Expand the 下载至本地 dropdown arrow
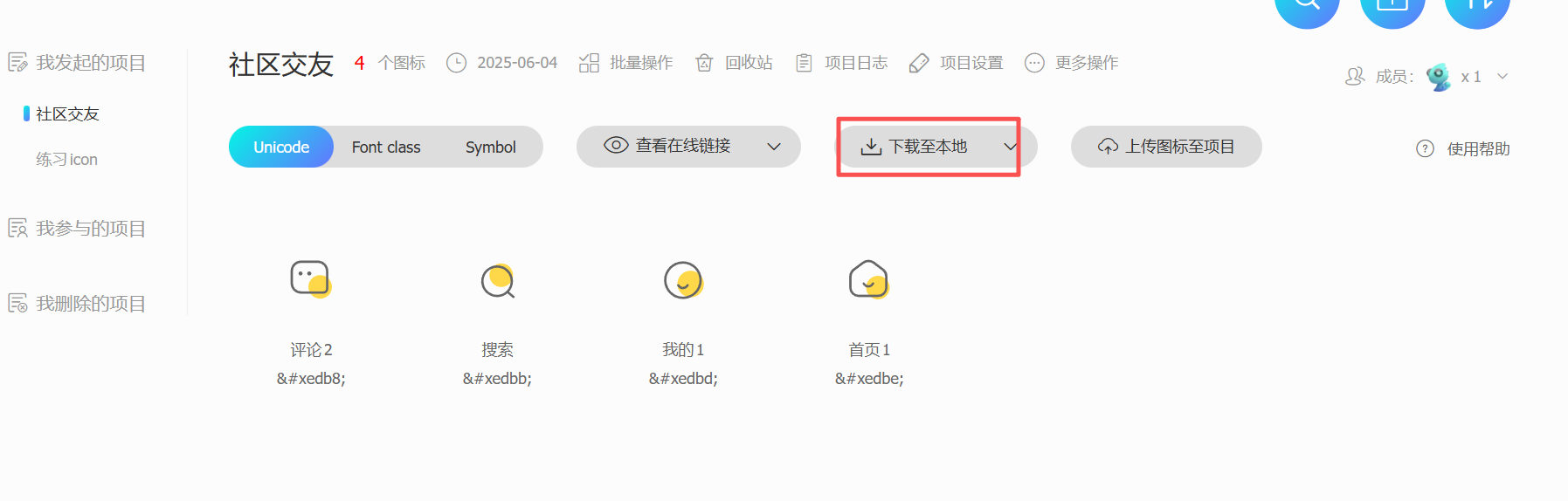The image size is (1568, 501). 1011,147
